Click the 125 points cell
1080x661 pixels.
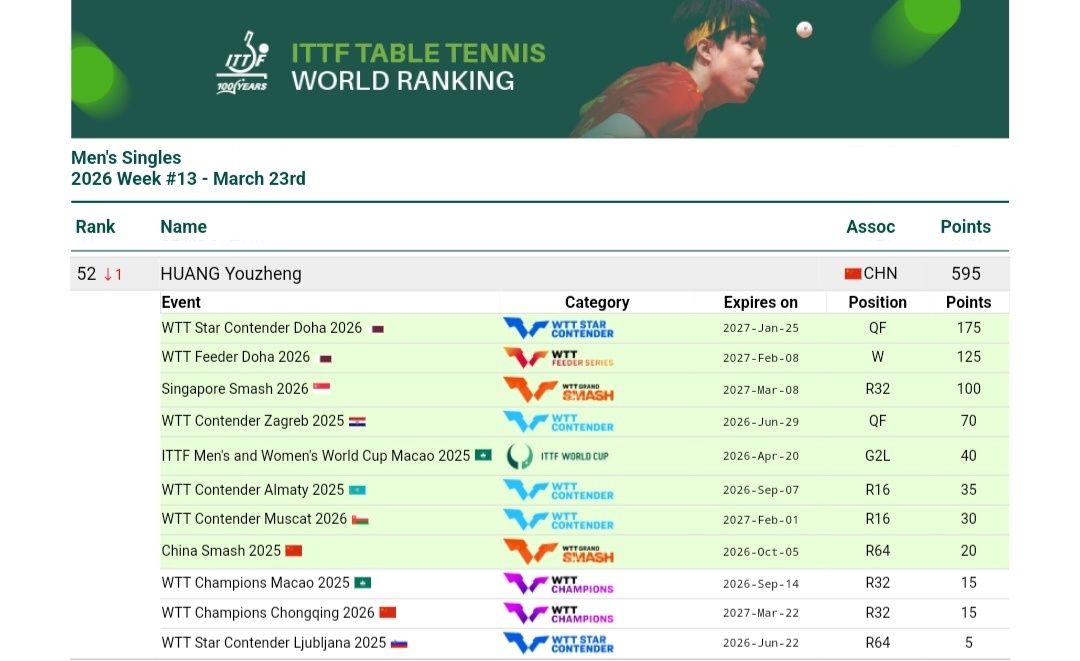[x=968, y=357]
